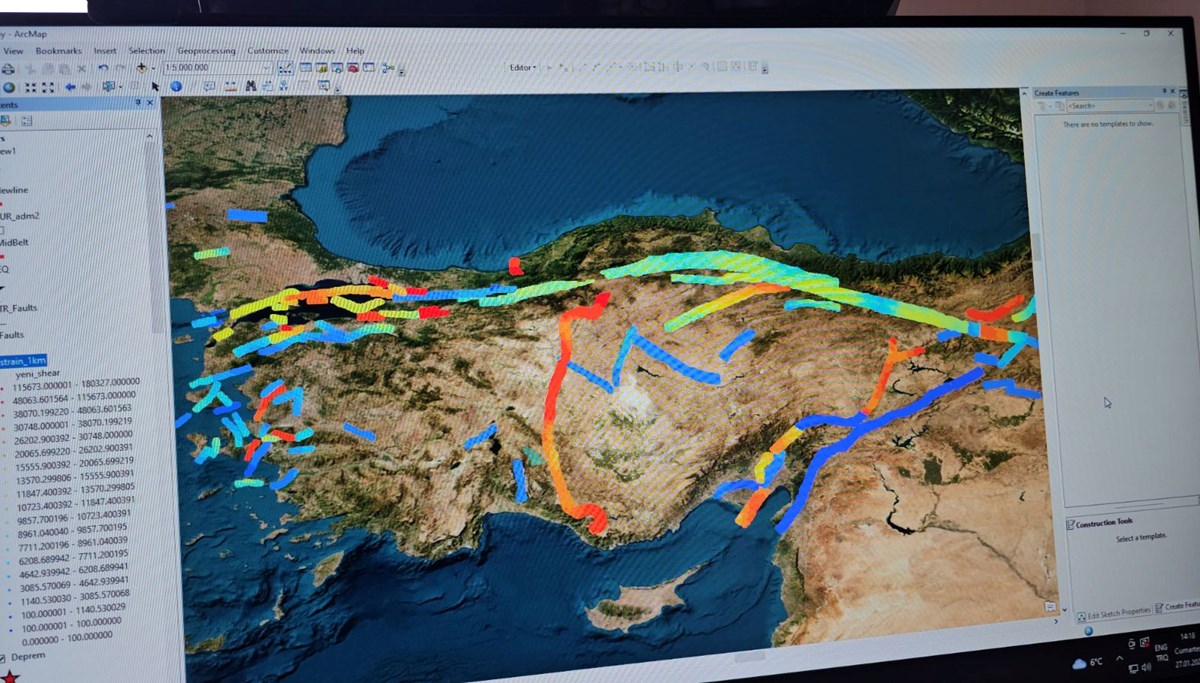Open the map scale dropdown
Image resolution: width=1200 pixels, height=683 pixels.
coord(266,68)
